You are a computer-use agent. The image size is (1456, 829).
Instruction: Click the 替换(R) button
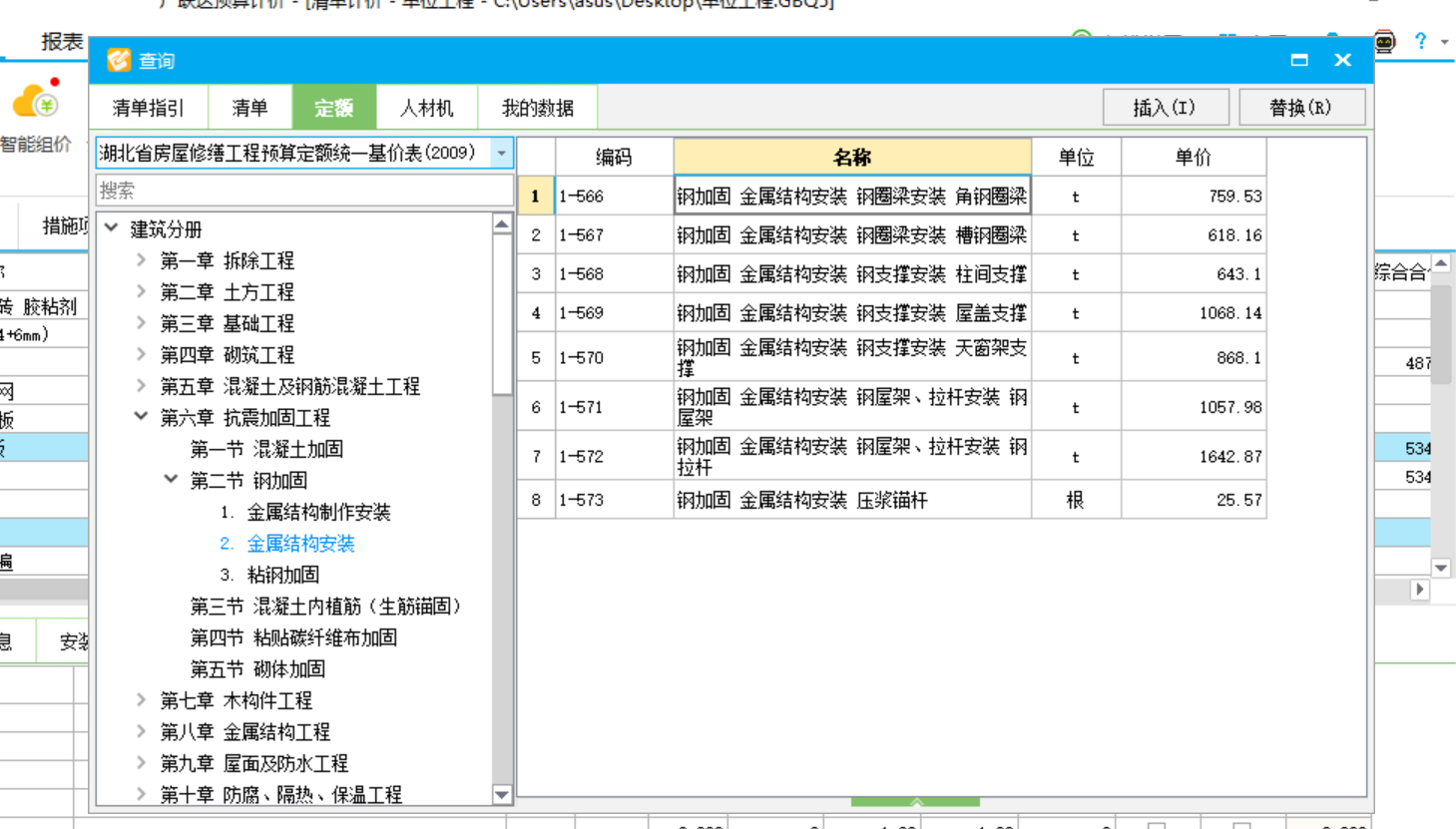pyautogui.click(x=1300, y=108)
